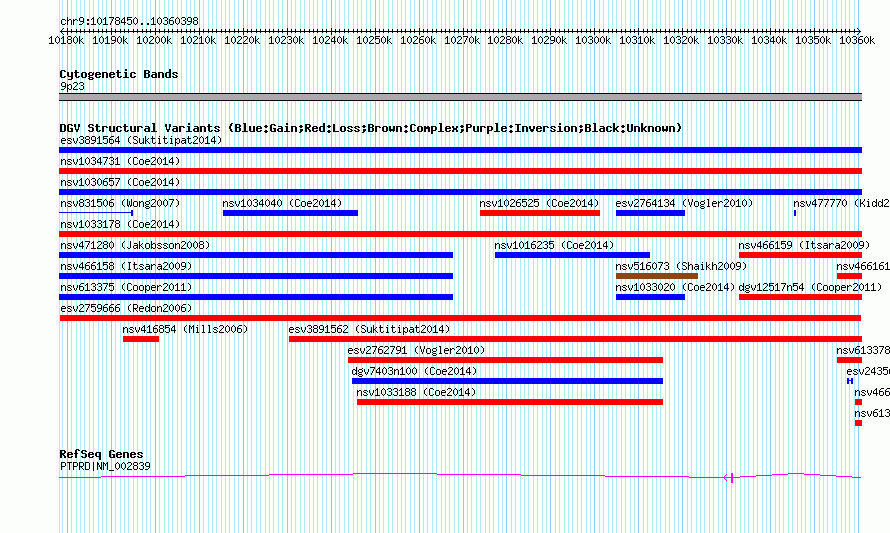Click the 10360k ruler position
Viewport: 890px width, 533px height.
pyautogui.click(x=857, y=40)
